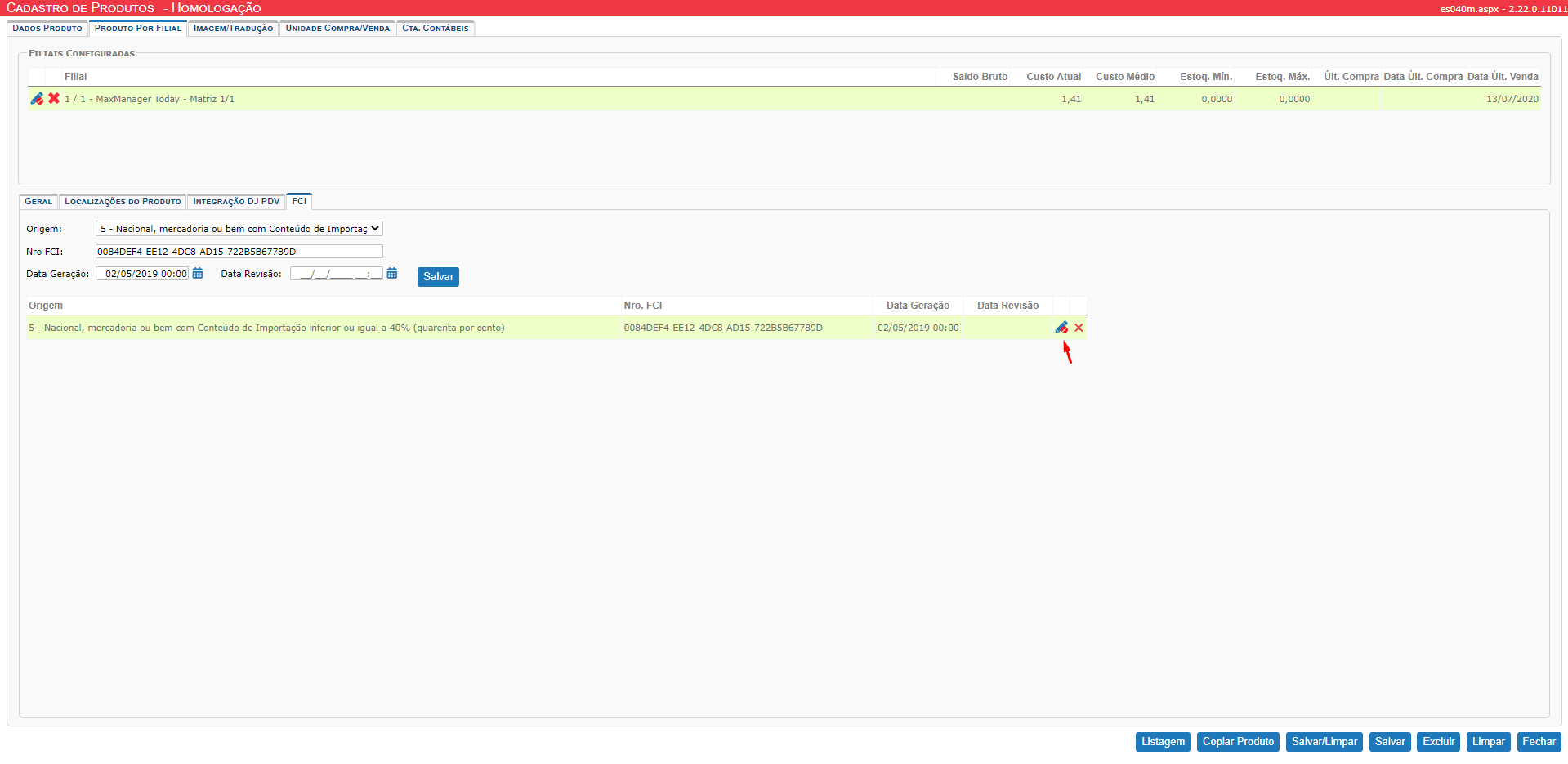Expand the Origem dropdown

pyautogui.click(x=239, y=229)
